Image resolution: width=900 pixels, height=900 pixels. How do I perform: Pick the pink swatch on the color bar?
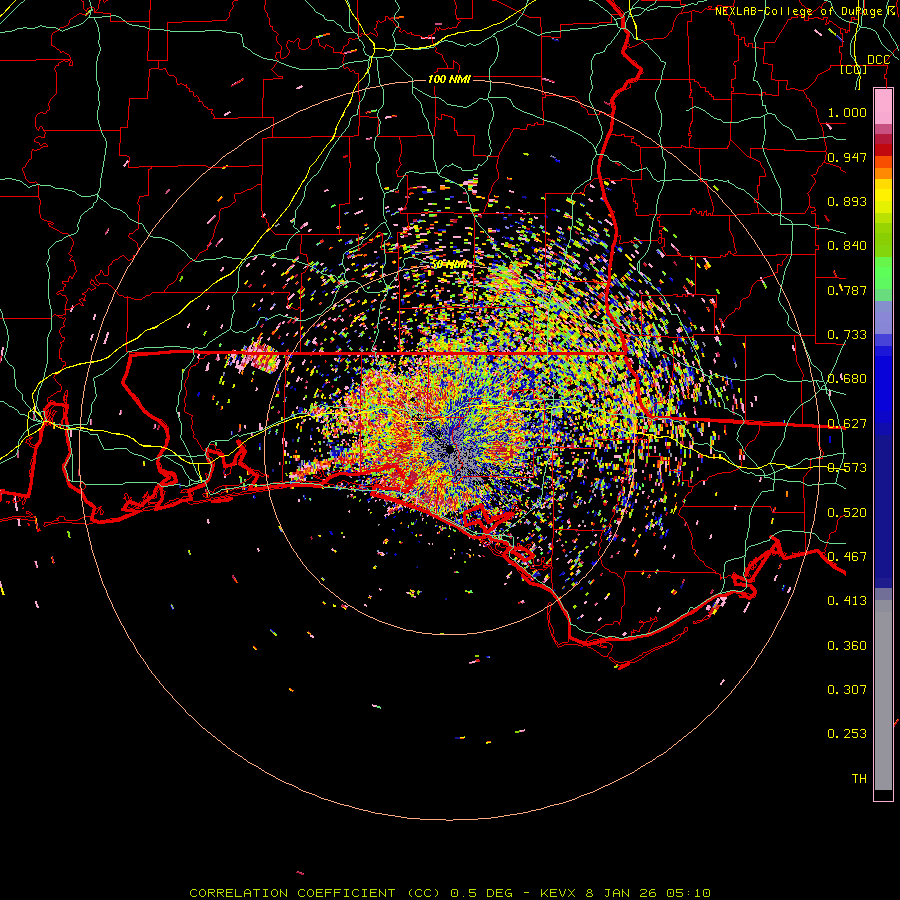click(883, 107)
